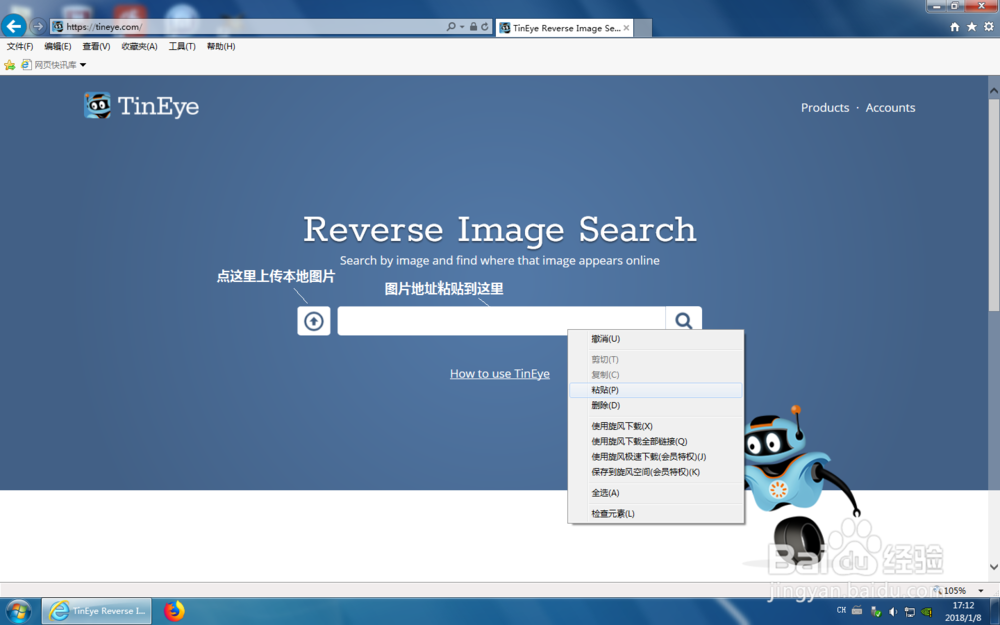Open the 工具(T) menu
The width and height of the screenshot is (1000, 625).
(x=181, y=45)
